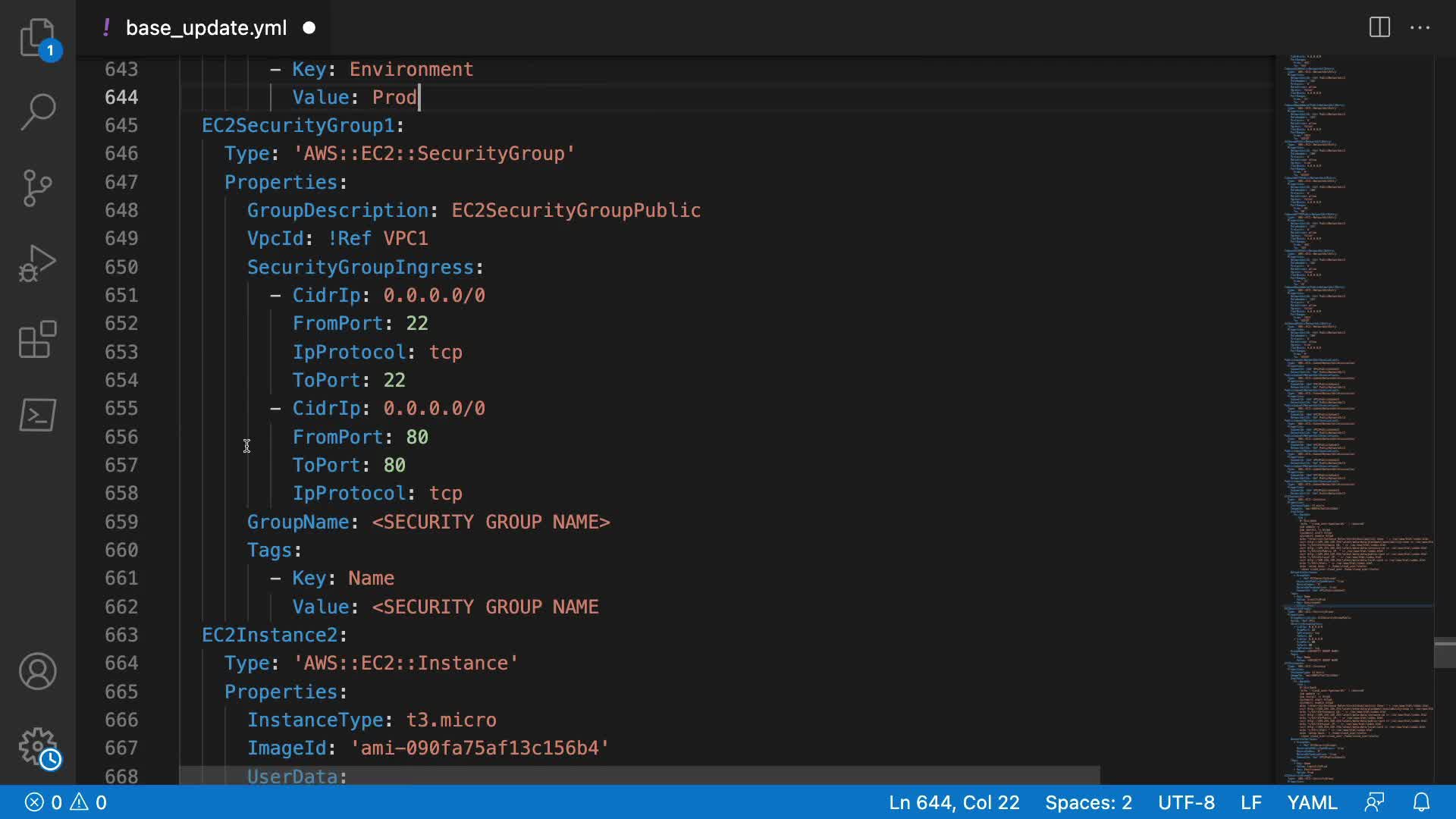Open the More Actions ellipsis menu
Screen dimensions: 1456x819
pyautogui.click(x=1420, y=28)
